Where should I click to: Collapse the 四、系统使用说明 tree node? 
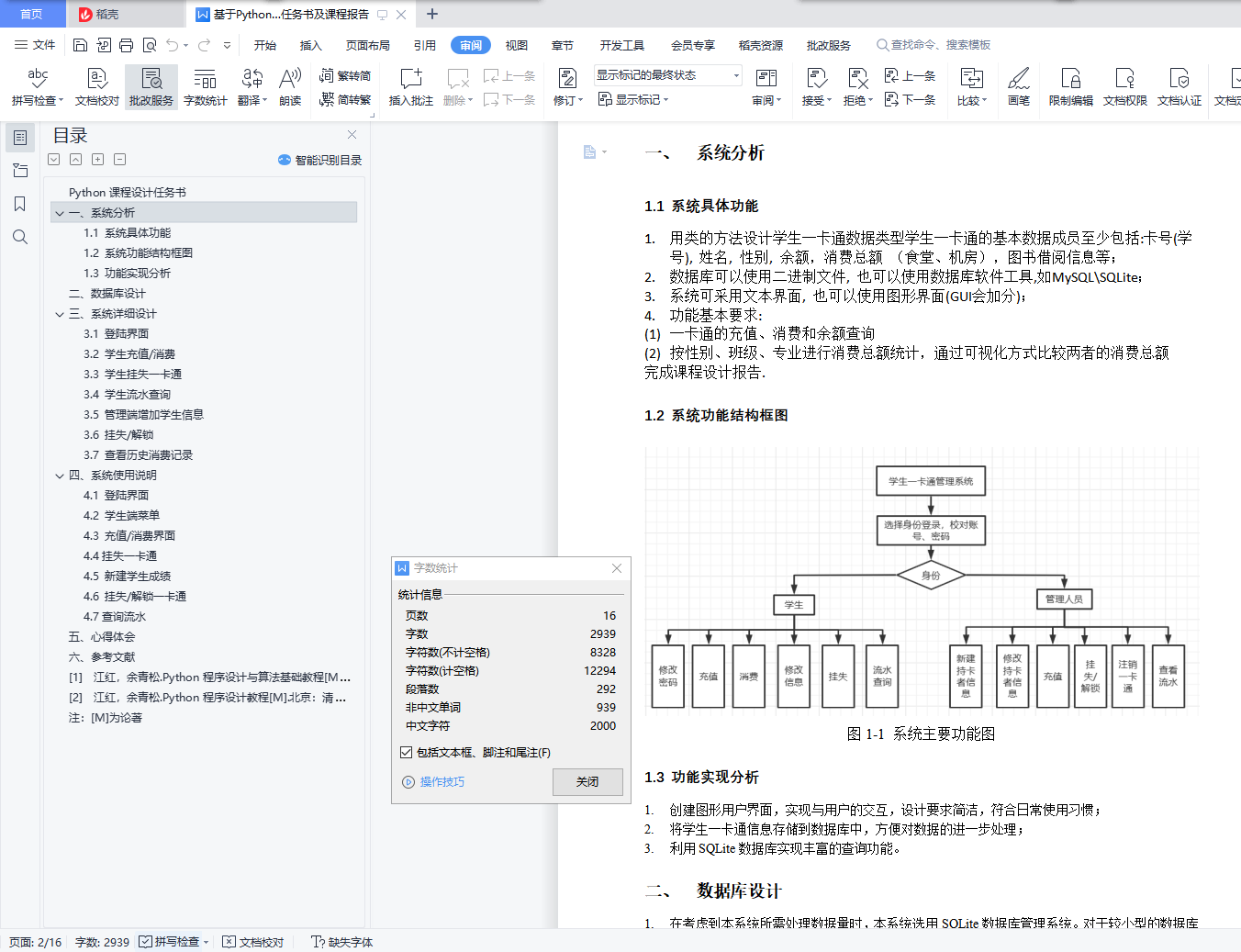60,476
